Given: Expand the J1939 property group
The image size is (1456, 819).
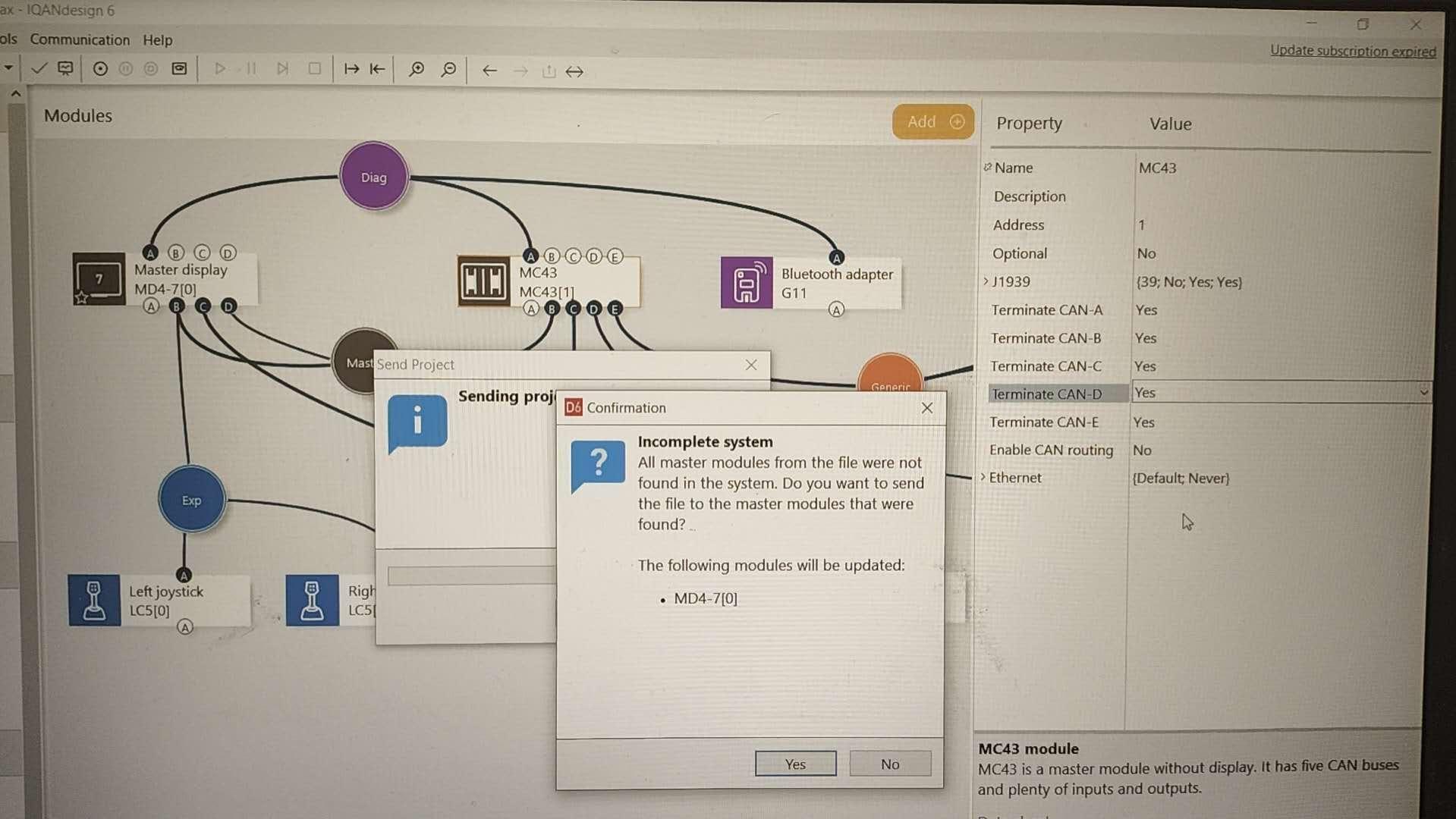Looking at the screenshot, I should pyautogui.click(x=986, y=281).
